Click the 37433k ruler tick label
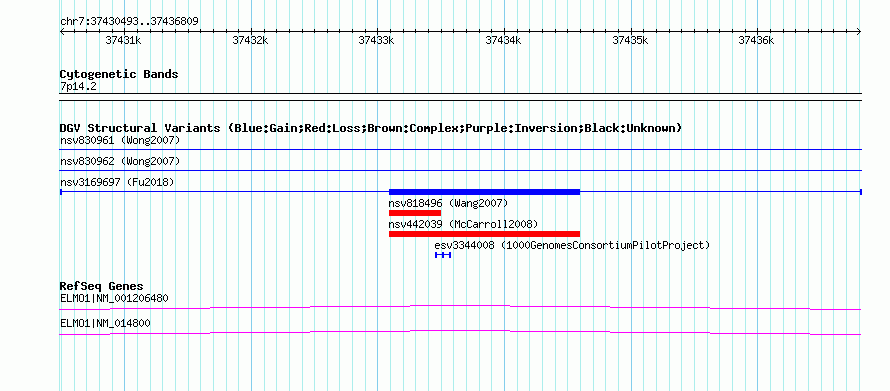 [x=377, y=40]
